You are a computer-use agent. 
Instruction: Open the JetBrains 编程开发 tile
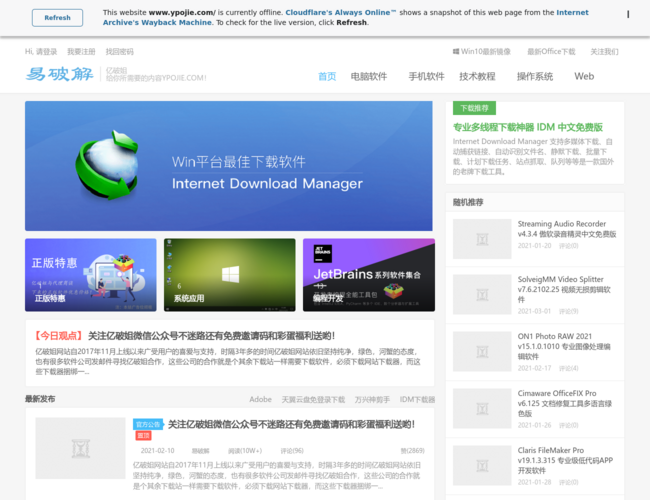point(368,274)
